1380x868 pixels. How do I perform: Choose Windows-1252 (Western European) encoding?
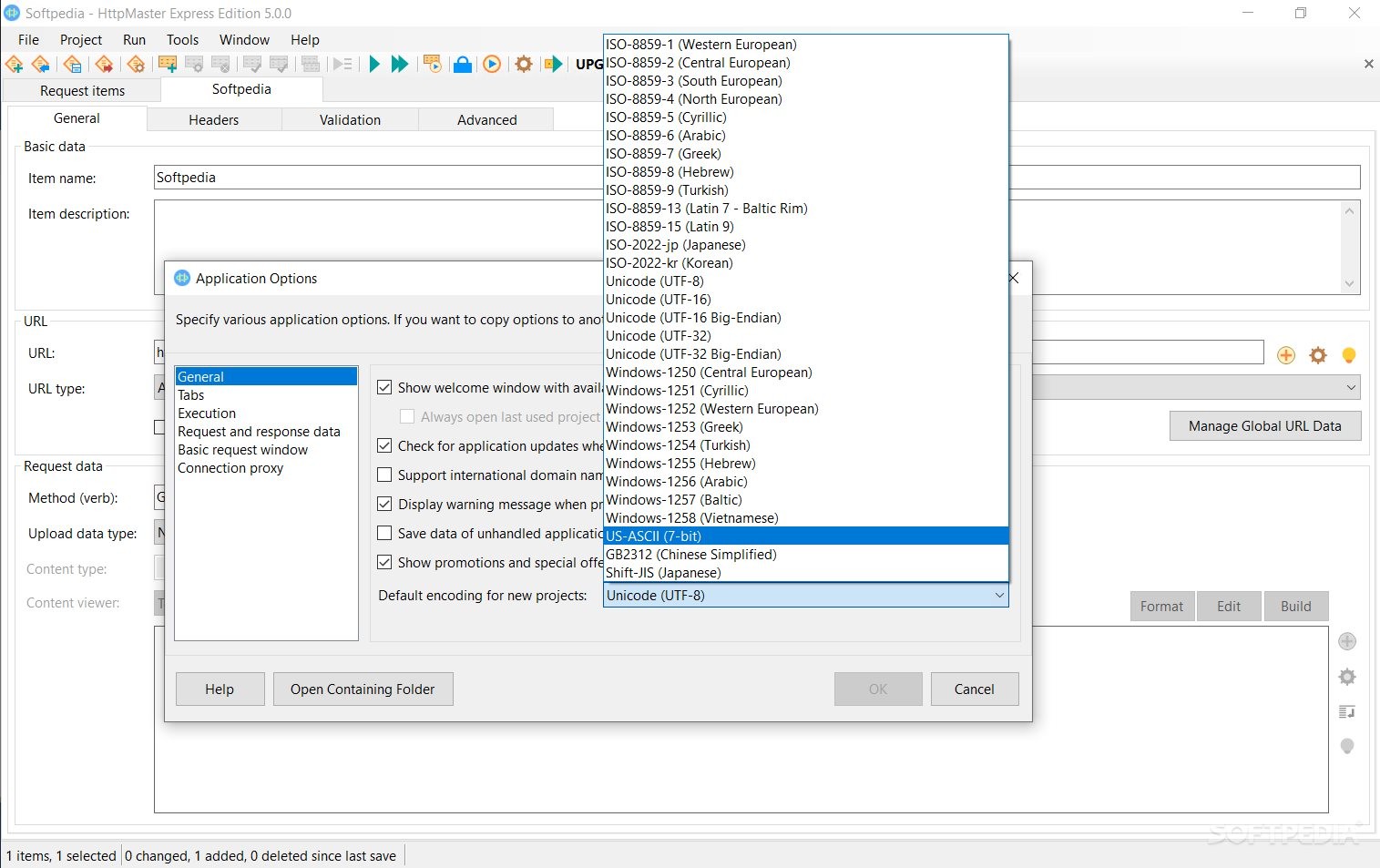click(806, 408)
